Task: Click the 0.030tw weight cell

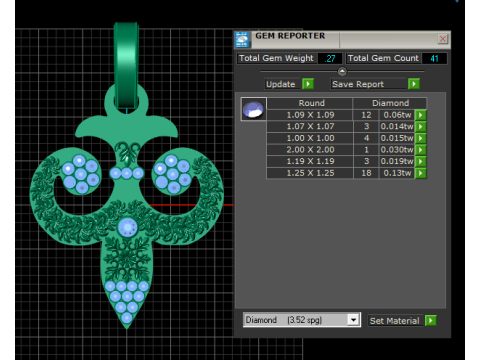Action: 397,150
